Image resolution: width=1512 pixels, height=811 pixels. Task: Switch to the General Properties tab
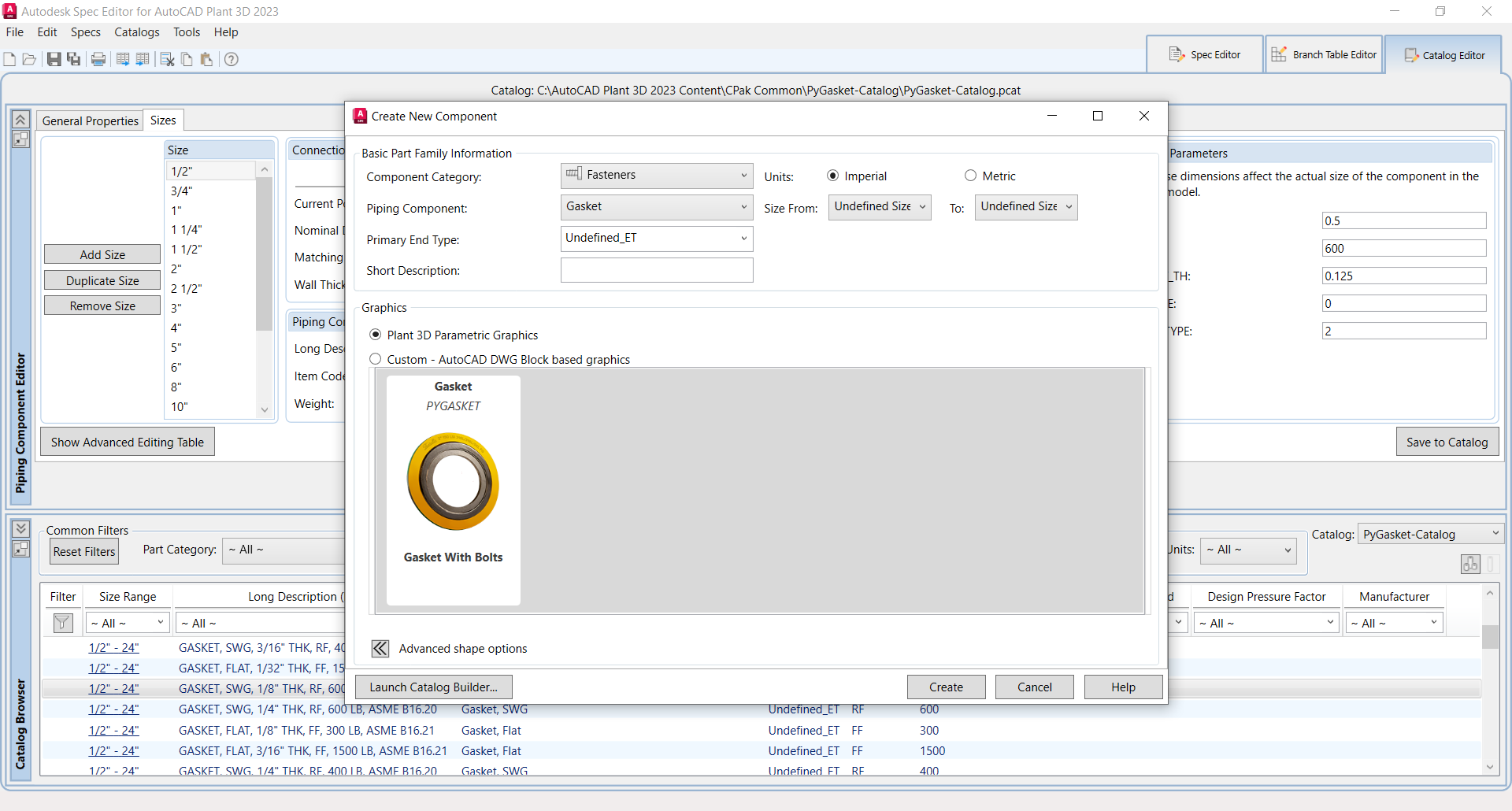[91, 120]
